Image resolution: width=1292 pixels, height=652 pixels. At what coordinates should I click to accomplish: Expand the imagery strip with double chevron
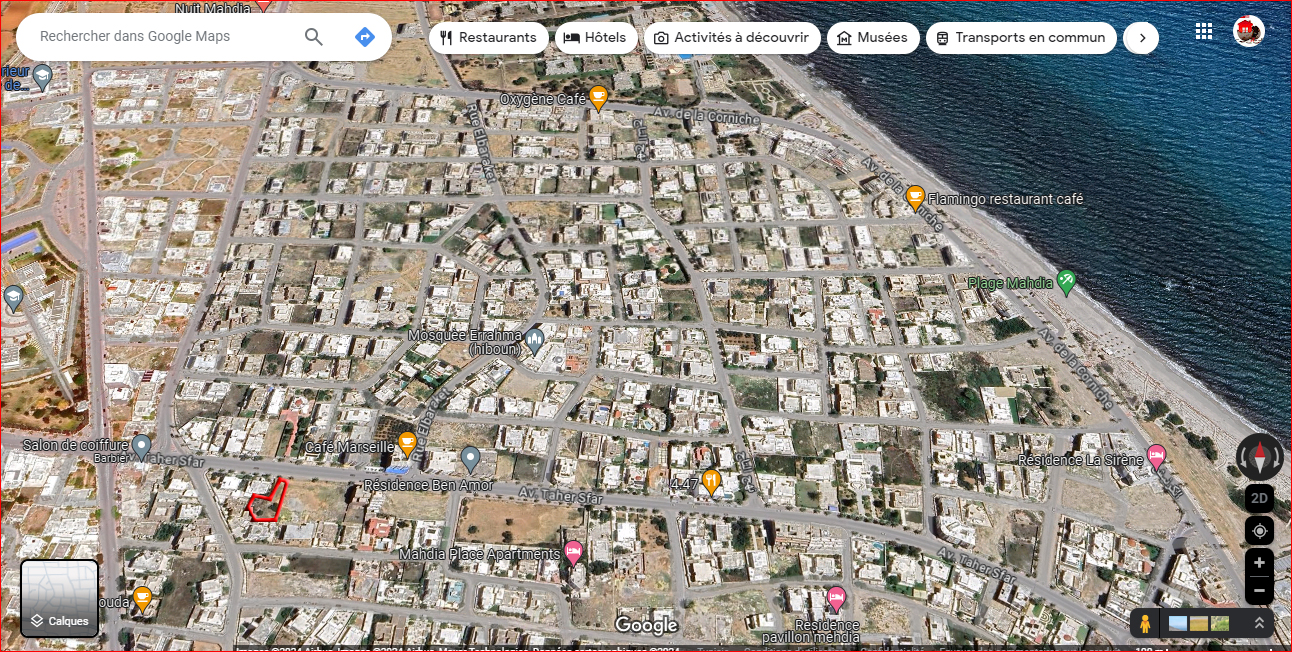pos(1259,623)
